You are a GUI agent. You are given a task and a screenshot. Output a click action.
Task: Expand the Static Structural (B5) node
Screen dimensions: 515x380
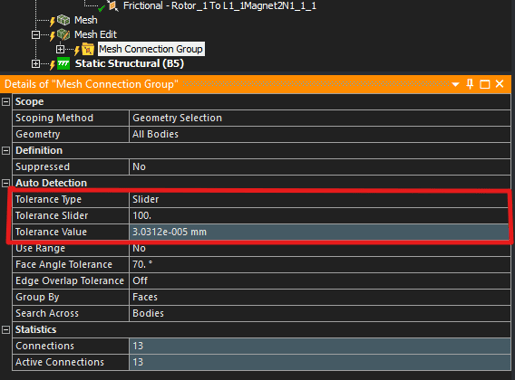(x=36, y=63)
